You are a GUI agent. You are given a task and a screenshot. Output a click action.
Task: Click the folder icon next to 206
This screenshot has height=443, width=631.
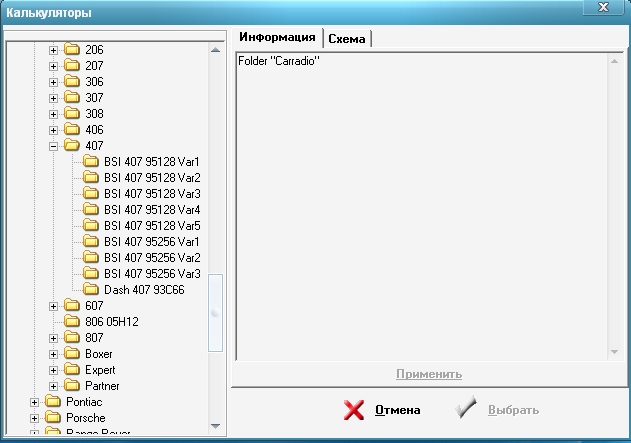[x=72, y=49]
